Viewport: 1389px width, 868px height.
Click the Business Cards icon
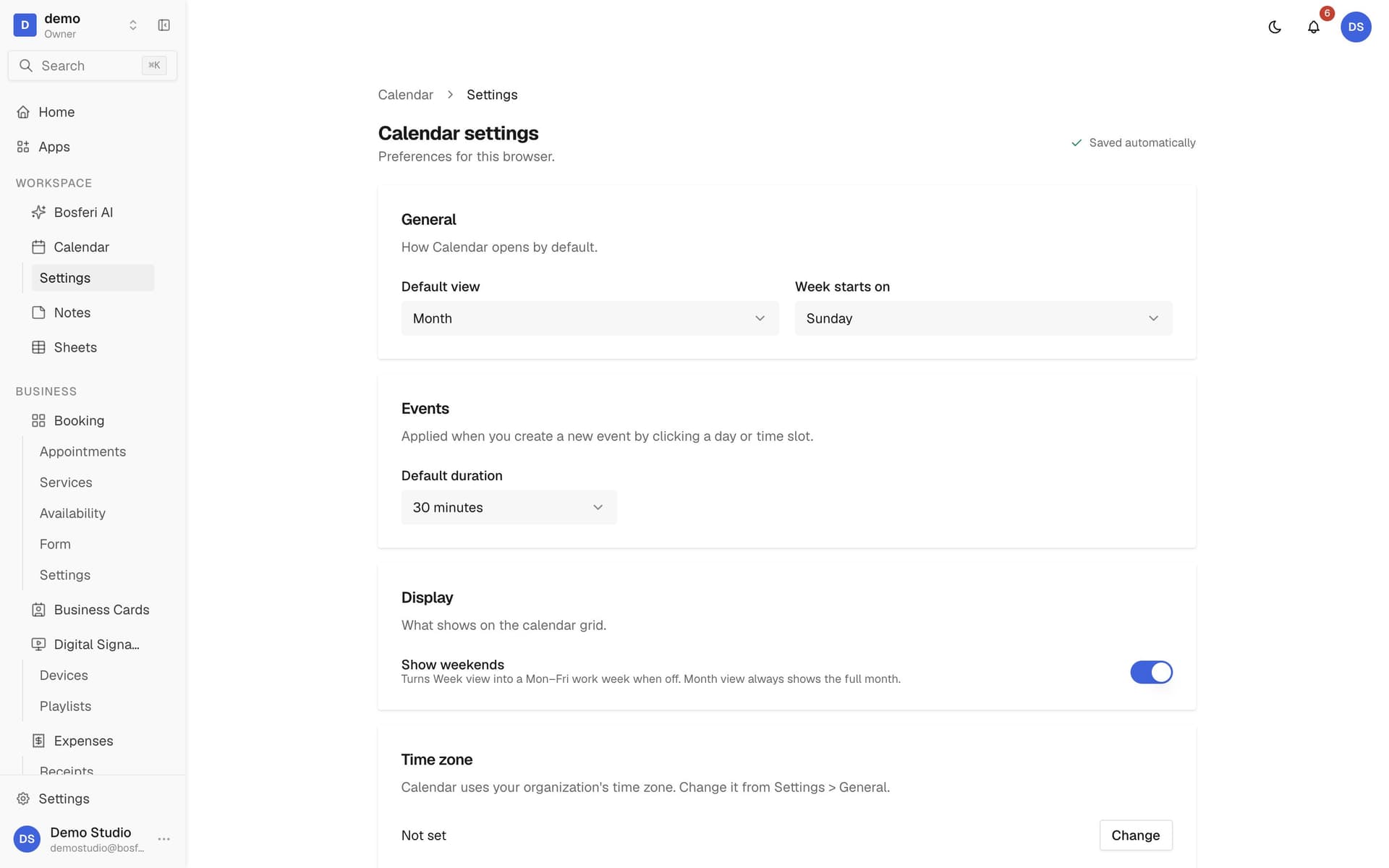tap(38, 610)
